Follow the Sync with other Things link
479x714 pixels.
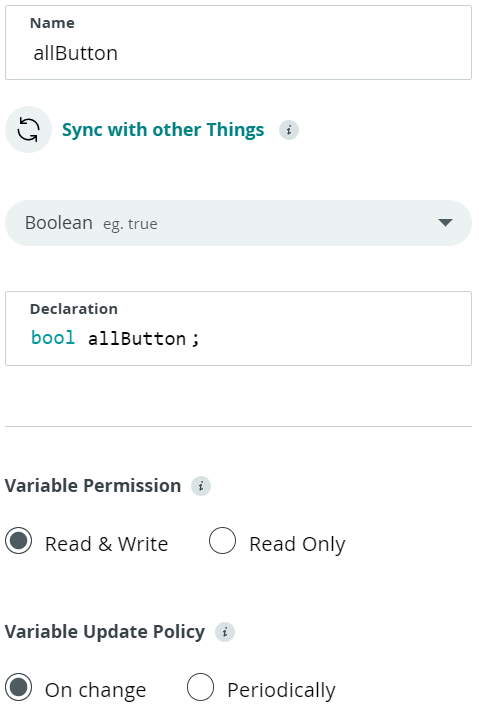coord(163,130)
